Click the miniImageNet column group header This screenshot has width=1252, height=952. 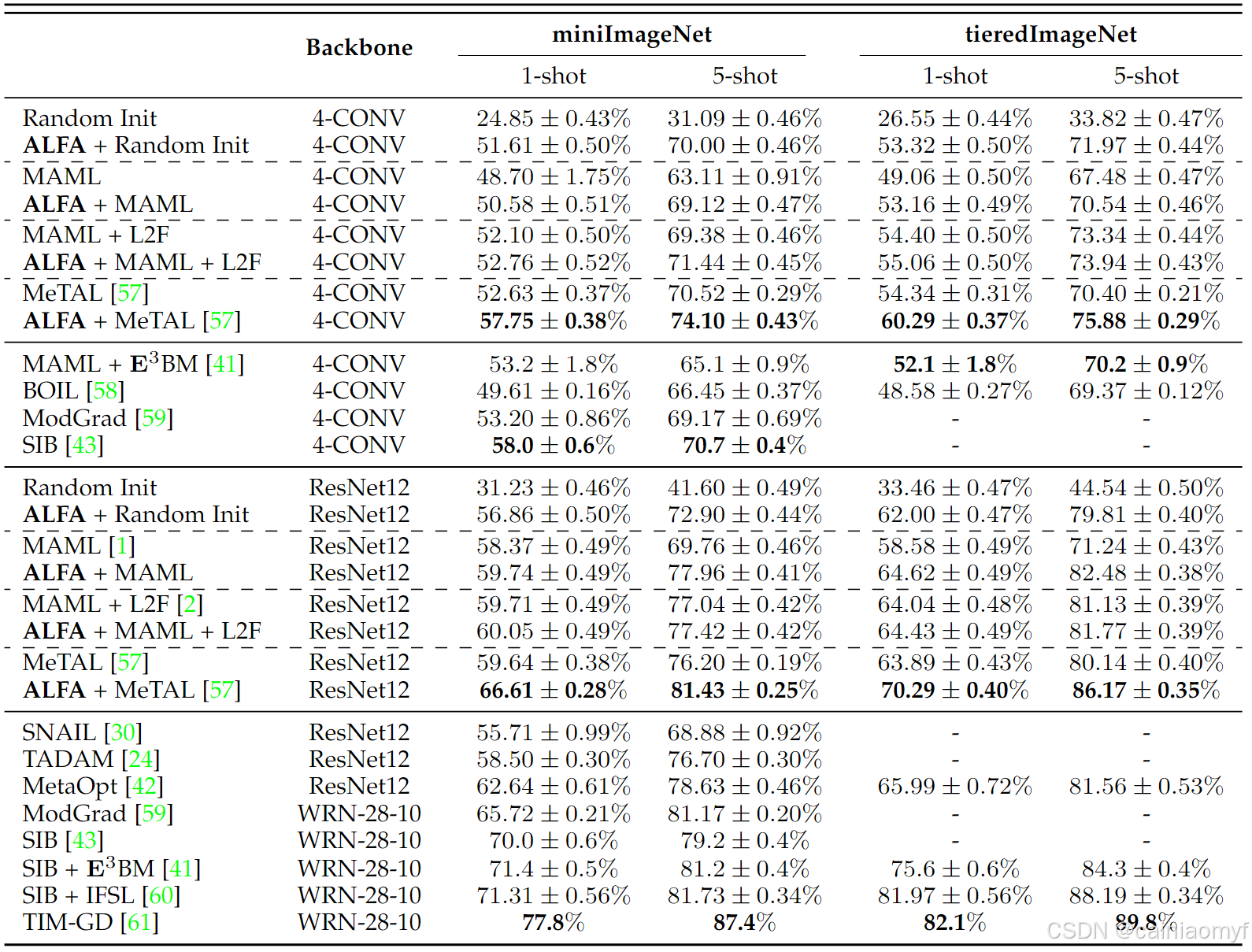[x=632, y=35]
